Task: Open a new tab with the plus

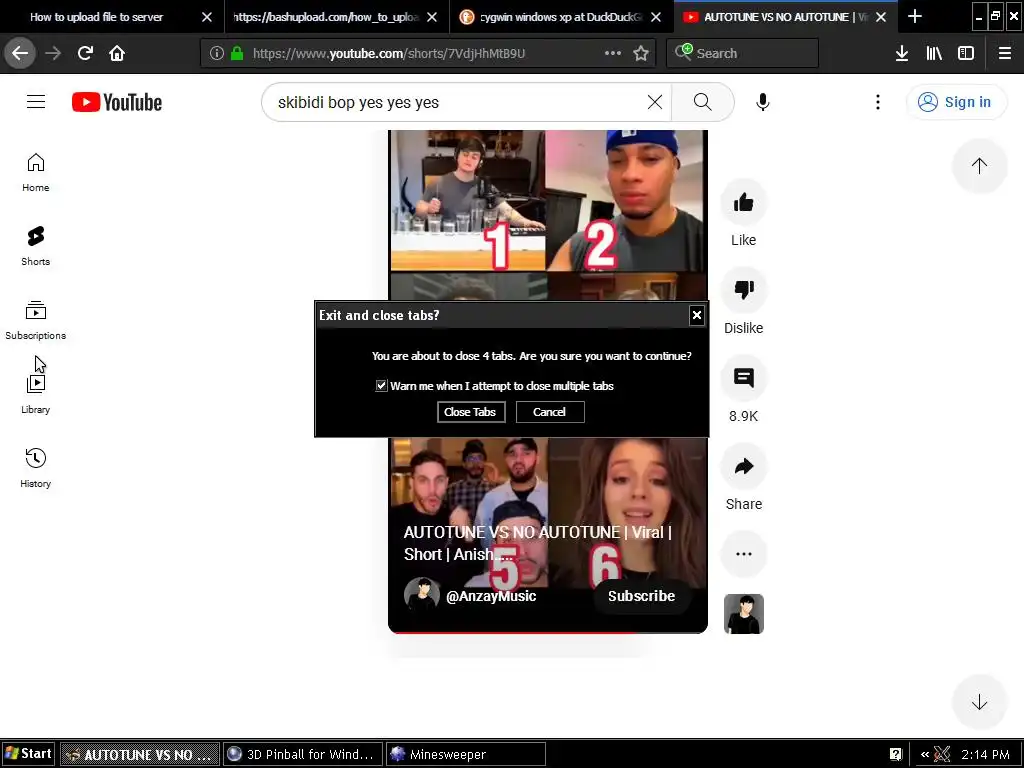Action: 915,17
